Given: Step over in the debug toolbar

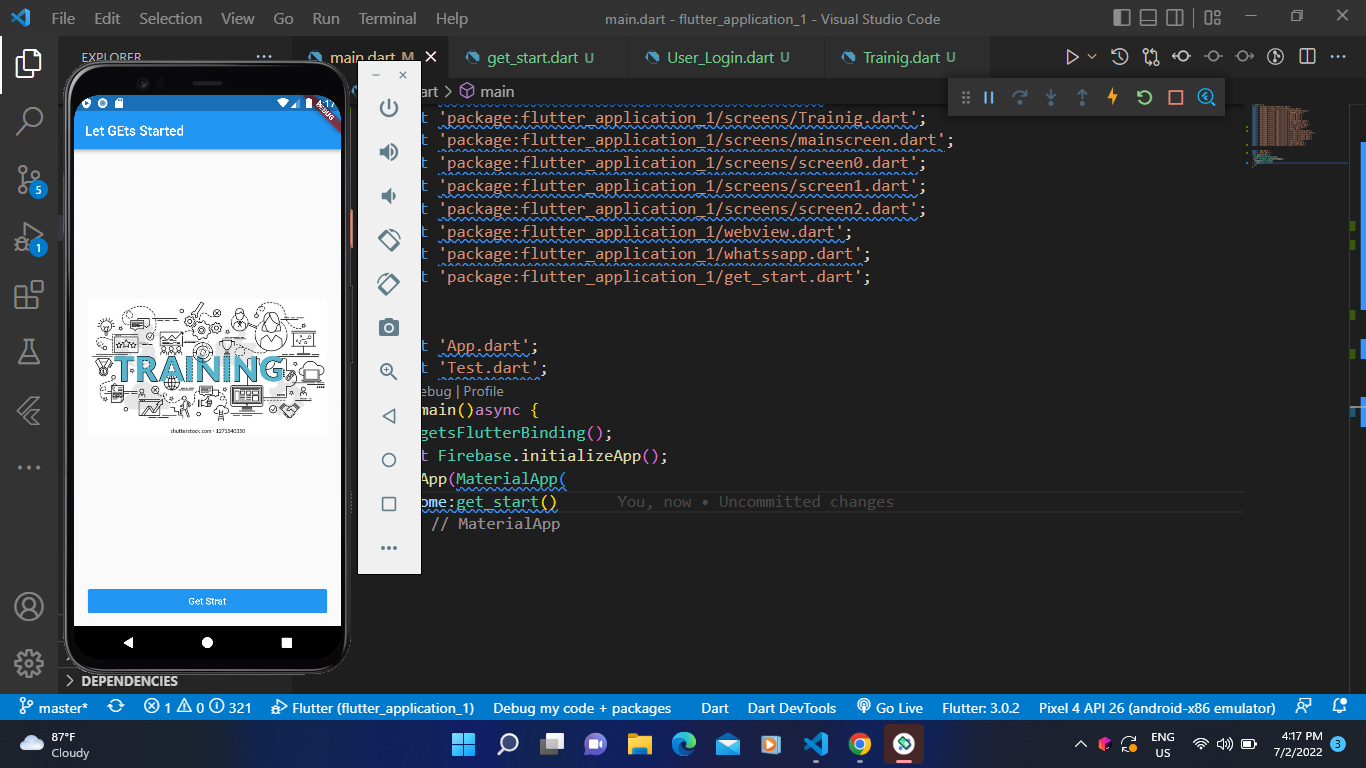Looking at the screenshot, I should (x=1020, y=97).
